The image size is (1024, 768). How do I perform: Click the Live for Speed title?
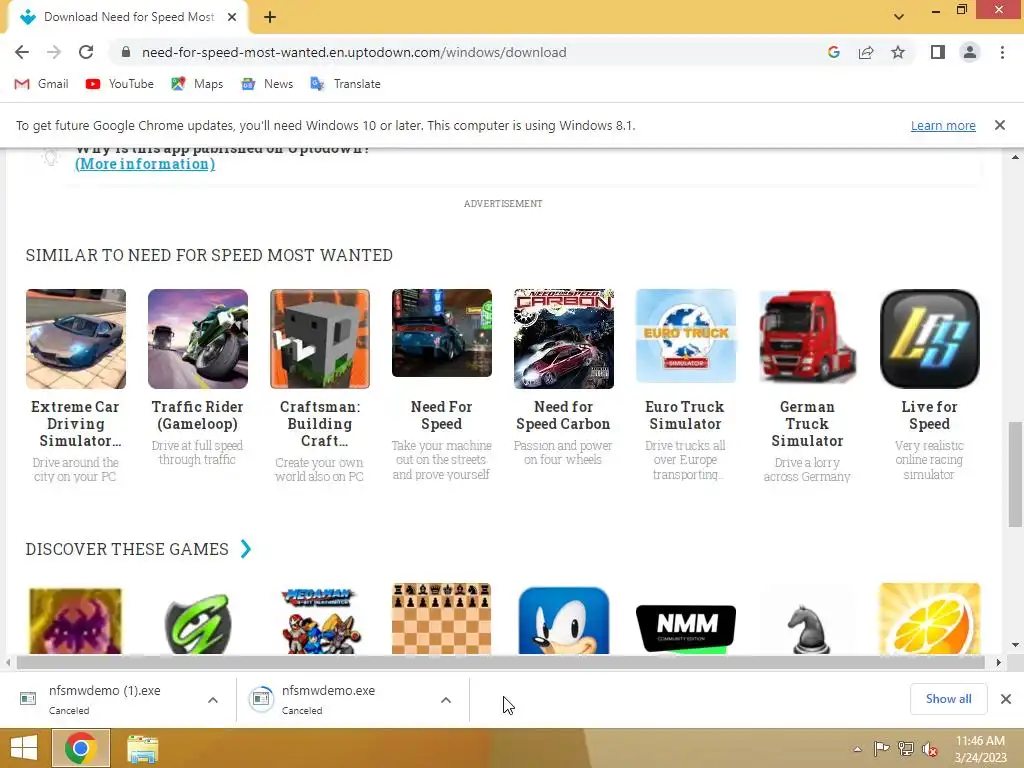tap(929, 415)
